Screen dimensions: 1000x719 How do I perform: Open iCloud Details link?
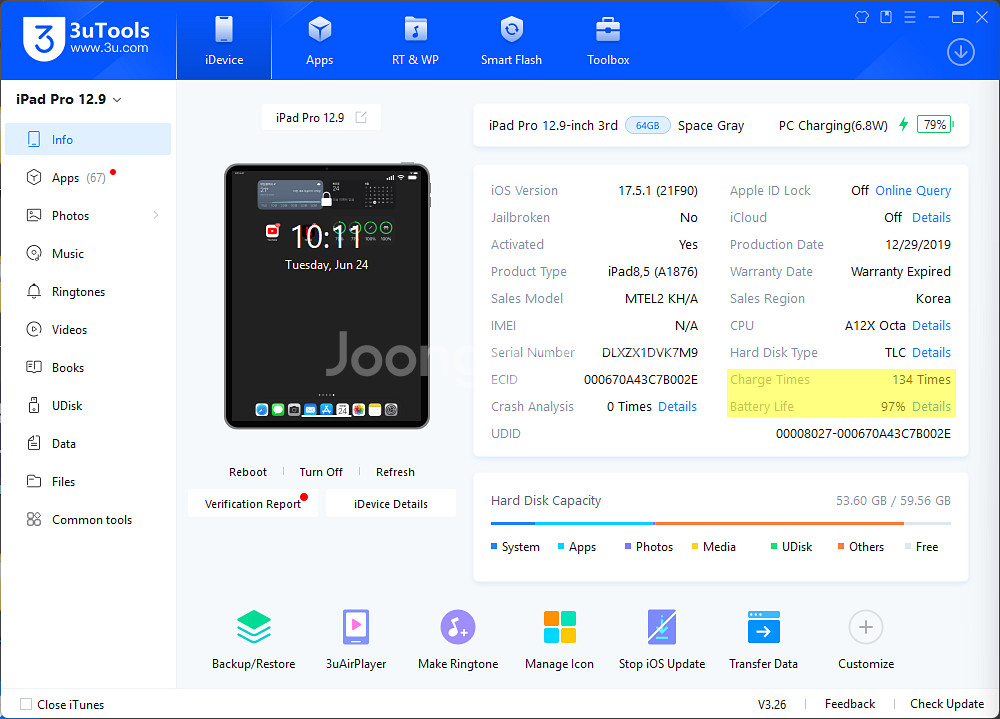tap(931, 218)
